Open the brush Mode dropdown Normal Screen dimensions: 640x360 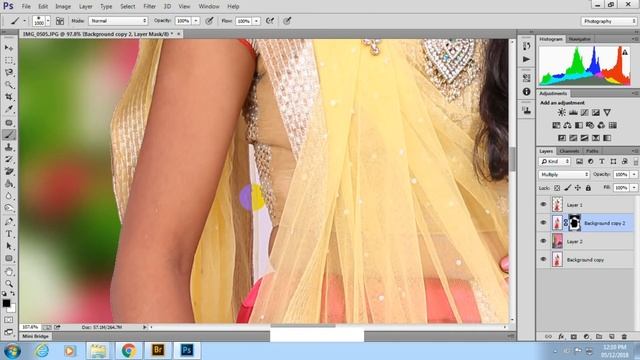(118, 21)
